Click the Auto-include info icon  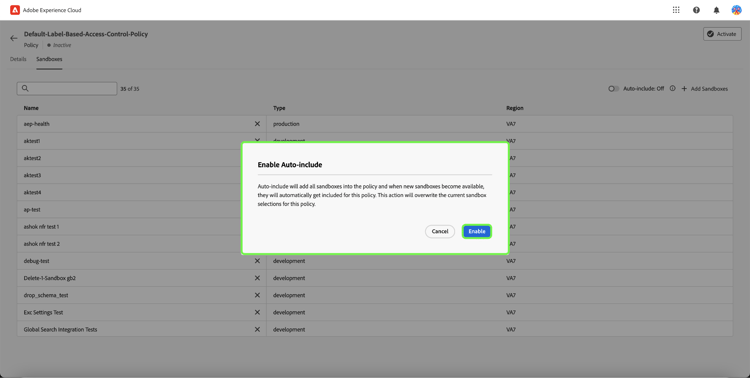point(673,89)
